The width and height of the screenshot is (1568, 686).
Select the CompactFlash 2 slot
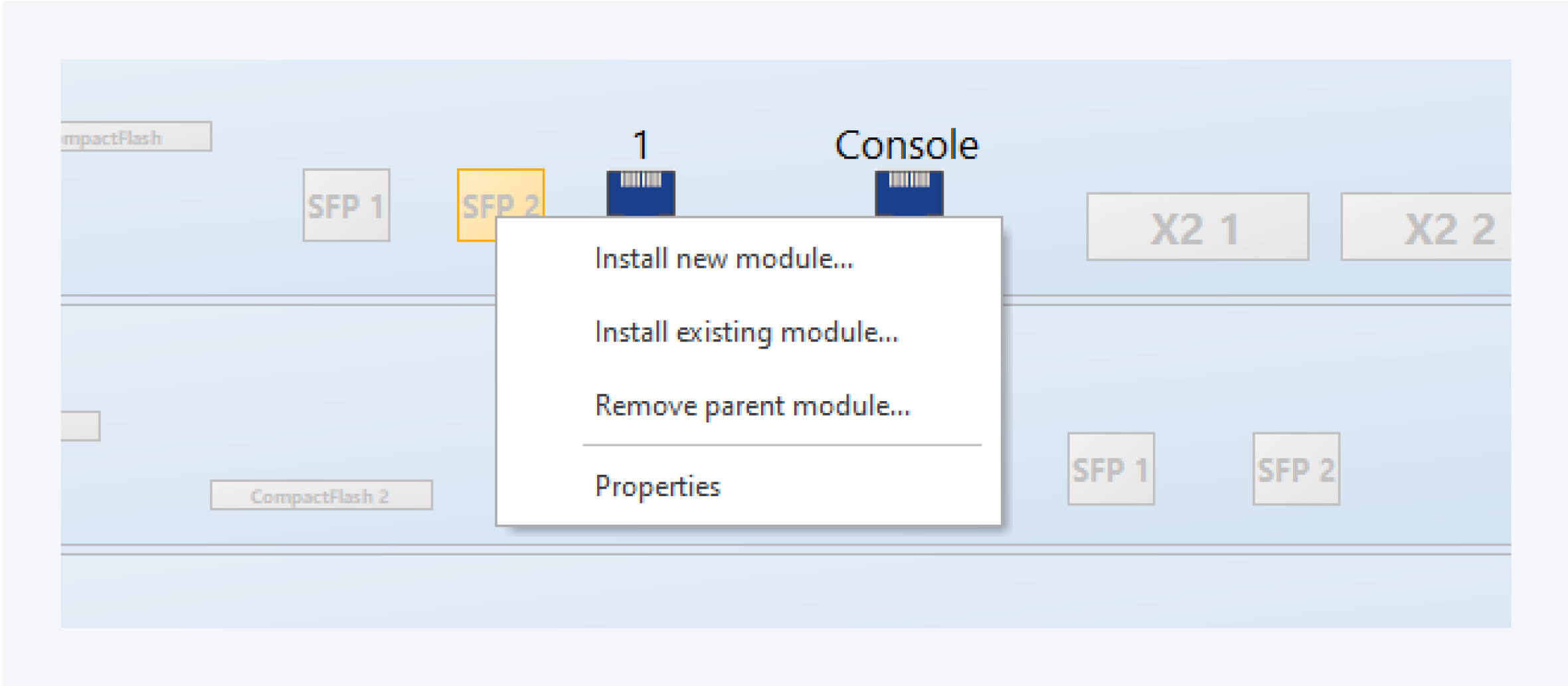point(321,495)
